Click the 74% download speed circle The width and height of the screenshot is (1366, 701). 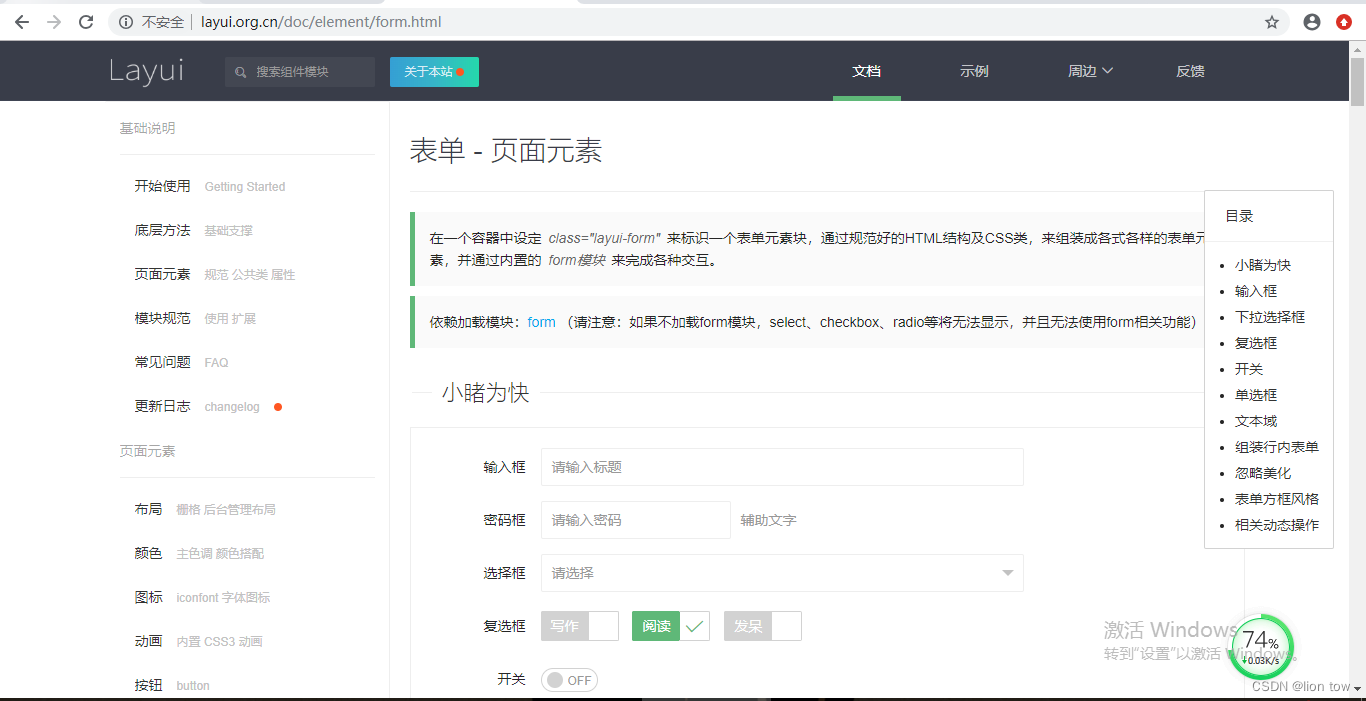point(1261,647)
